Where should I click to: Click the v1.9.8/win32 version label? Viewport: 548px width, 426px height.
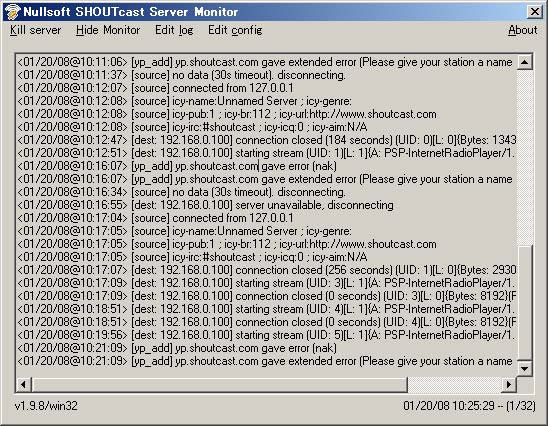46,406
